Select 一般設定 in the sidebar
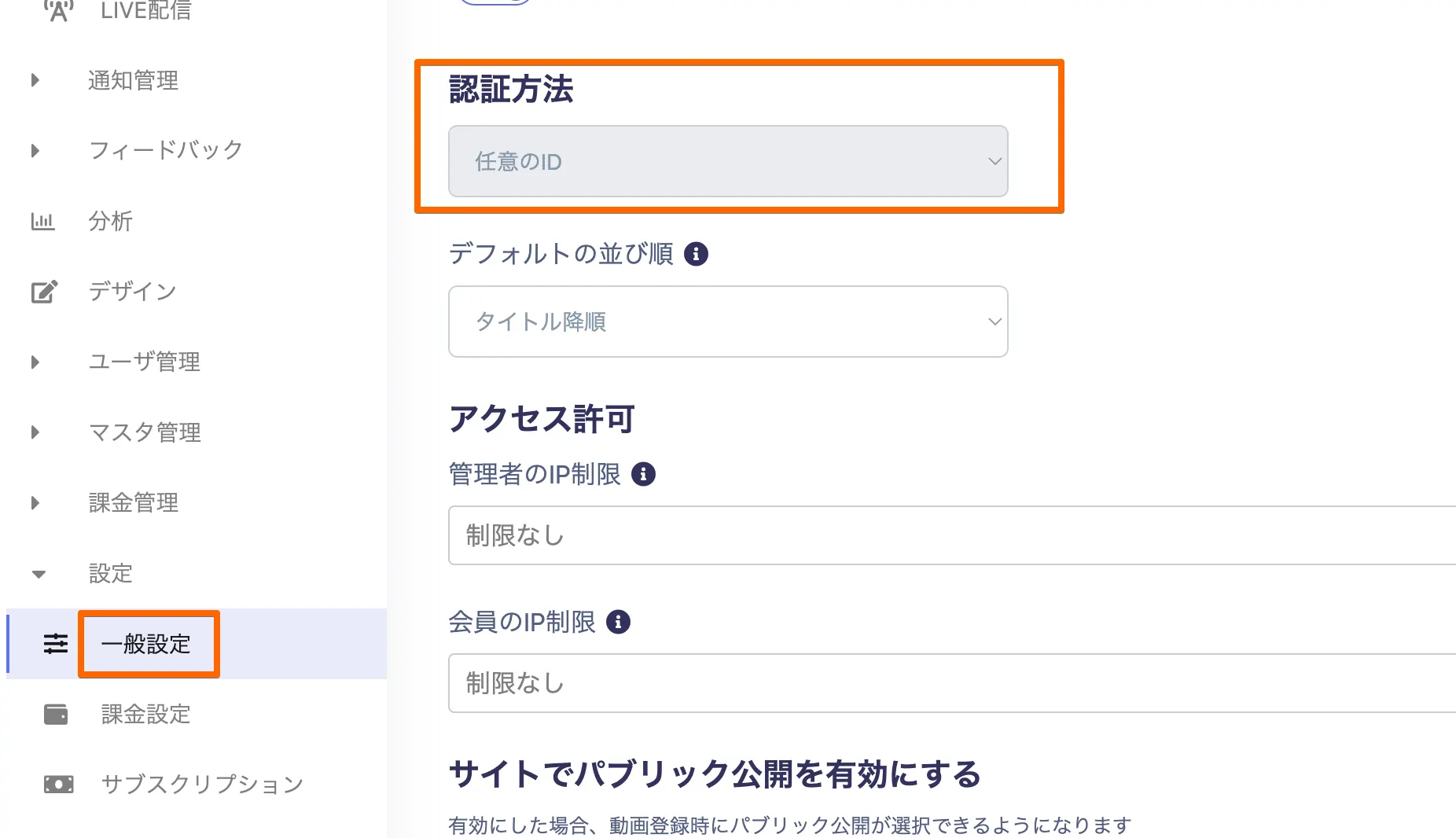 pyautogui.click(x=146, y=644)
